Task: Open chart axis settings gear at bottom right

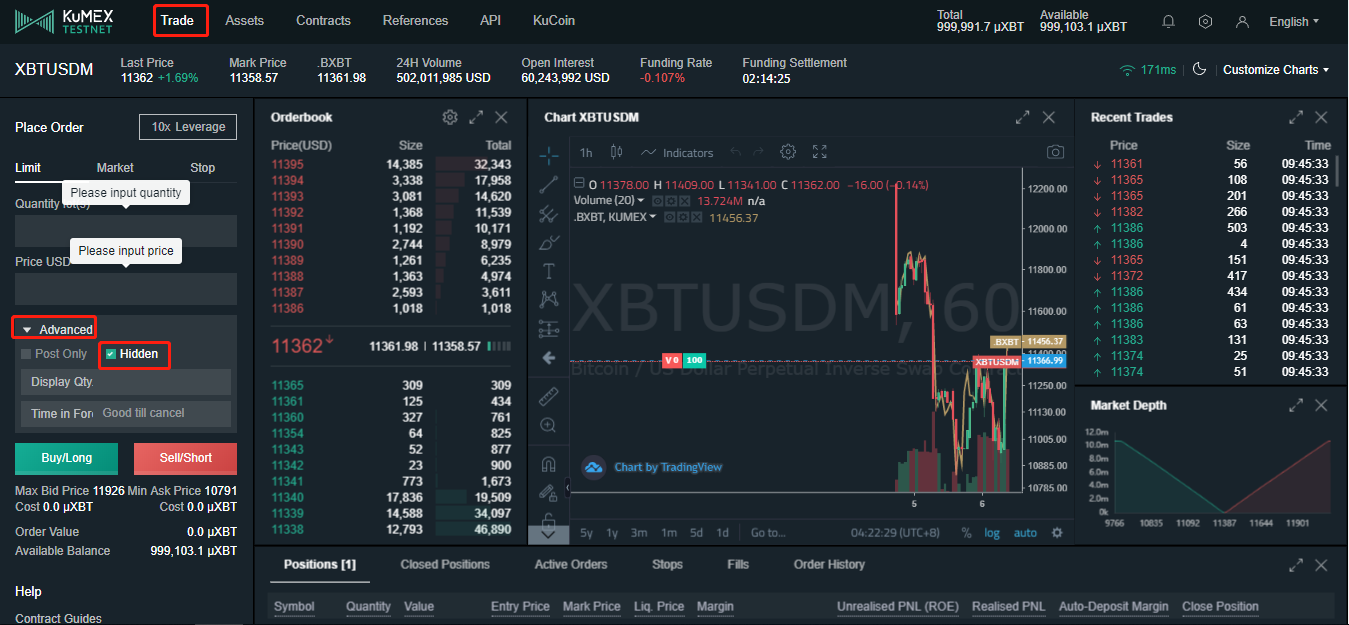Action: pos(1057,533)
